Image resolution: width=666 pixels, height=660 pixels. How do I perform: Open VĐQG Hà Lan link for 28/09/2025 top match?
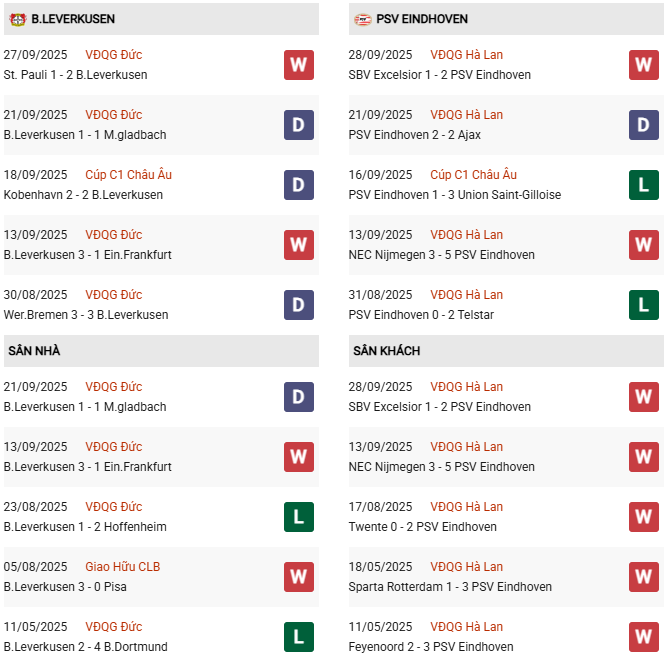[466, 55]
